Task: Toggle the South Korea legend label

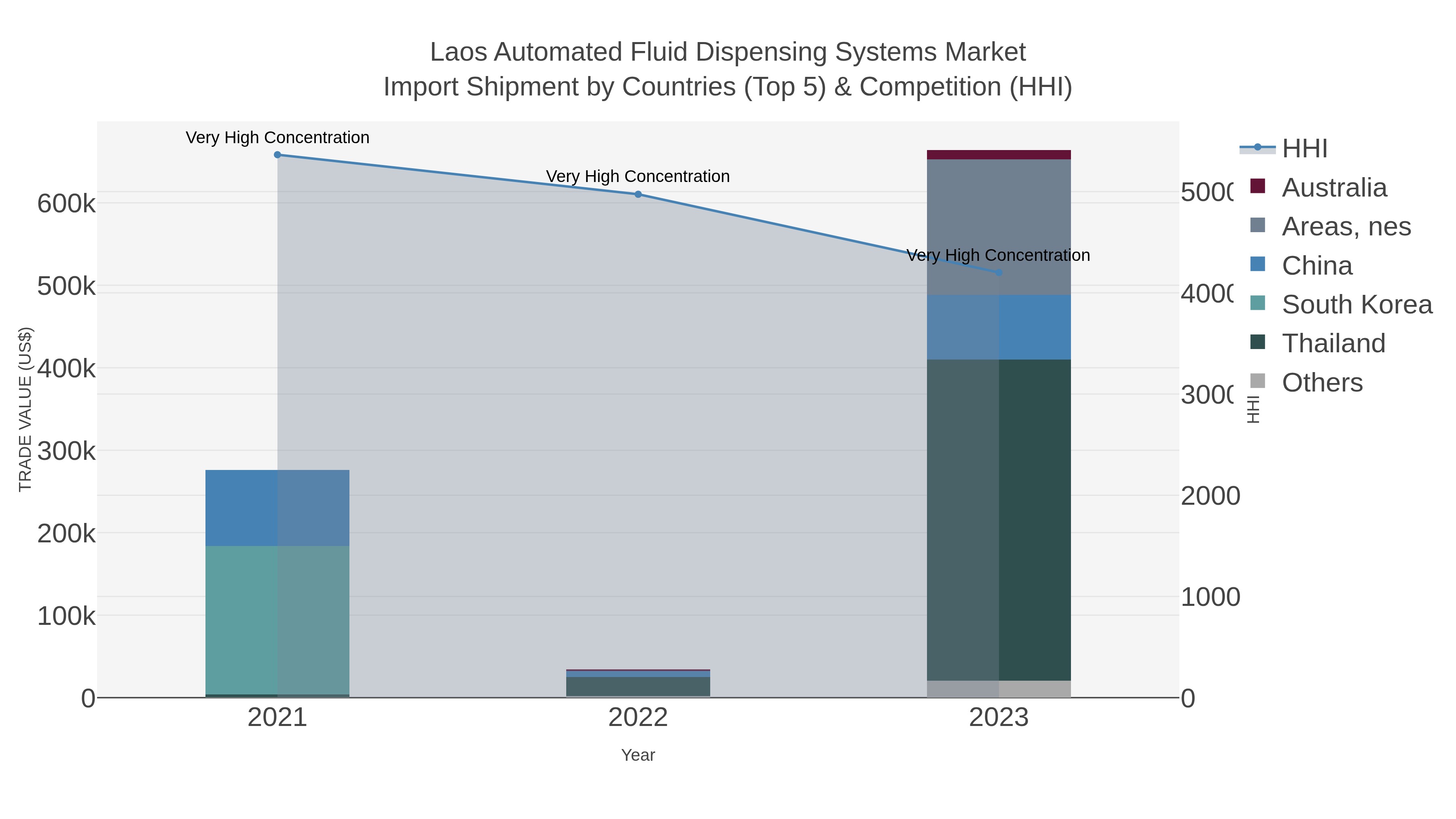Action: click(1357, 304)
